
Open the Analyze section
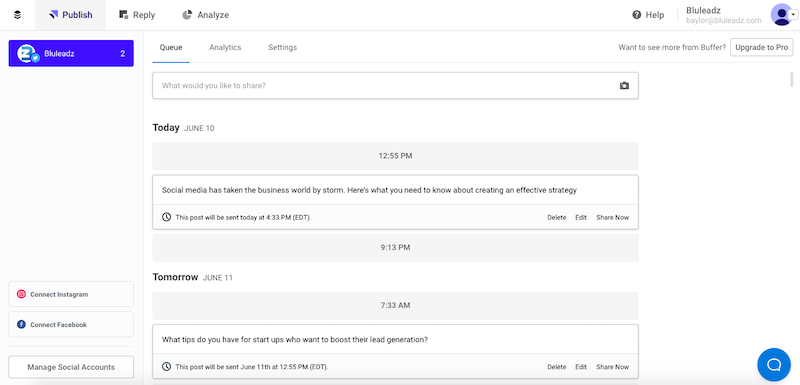[x=206, y=15]
